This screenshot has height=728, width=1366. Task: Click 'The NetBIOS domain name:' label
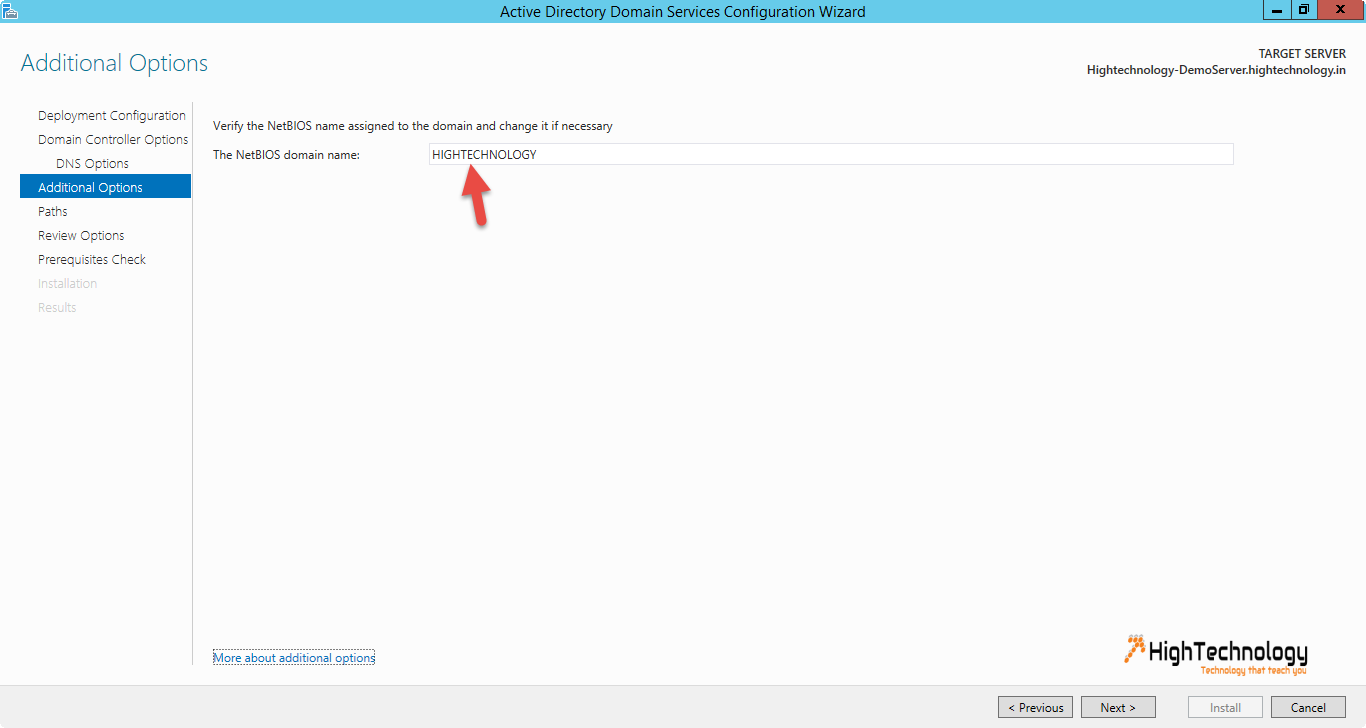(x=286, y=155)
